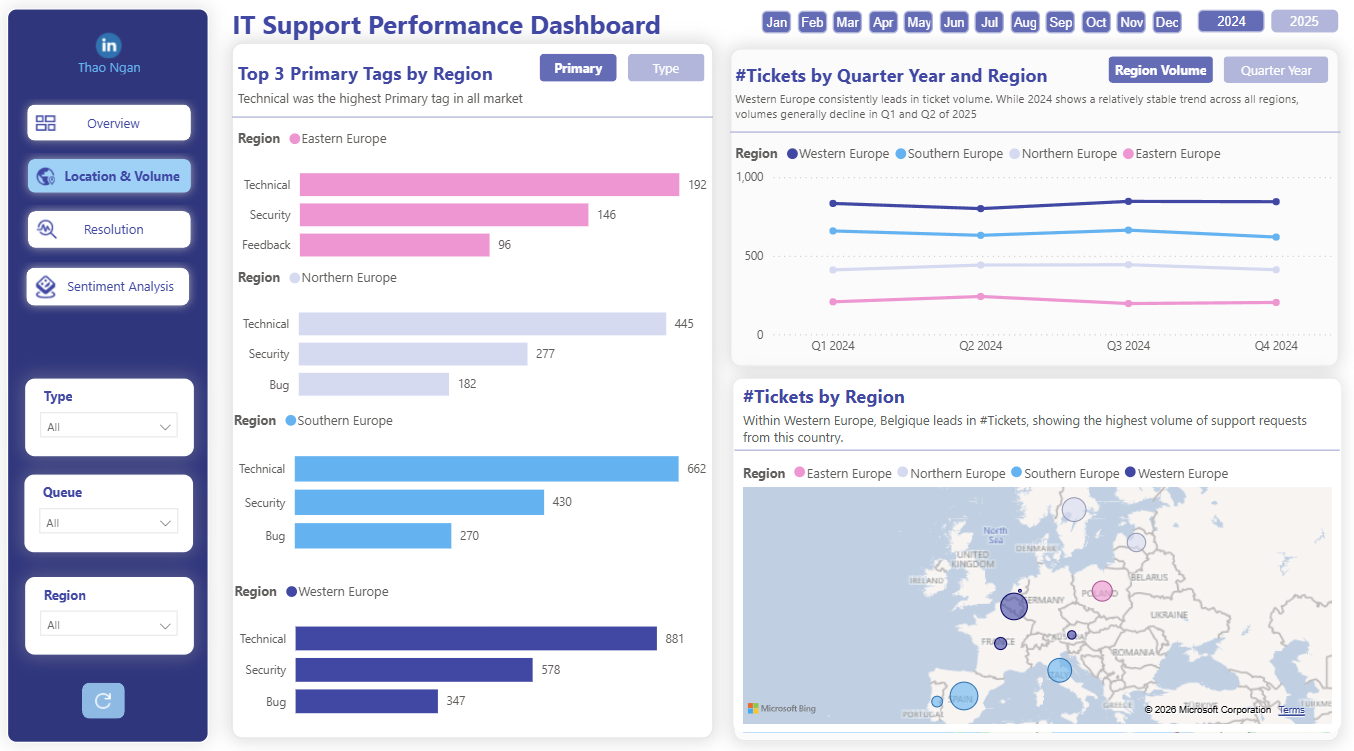Switch line chart to Quarter Year
This screenshot has width=1354, height=751.
[1276, 70]
